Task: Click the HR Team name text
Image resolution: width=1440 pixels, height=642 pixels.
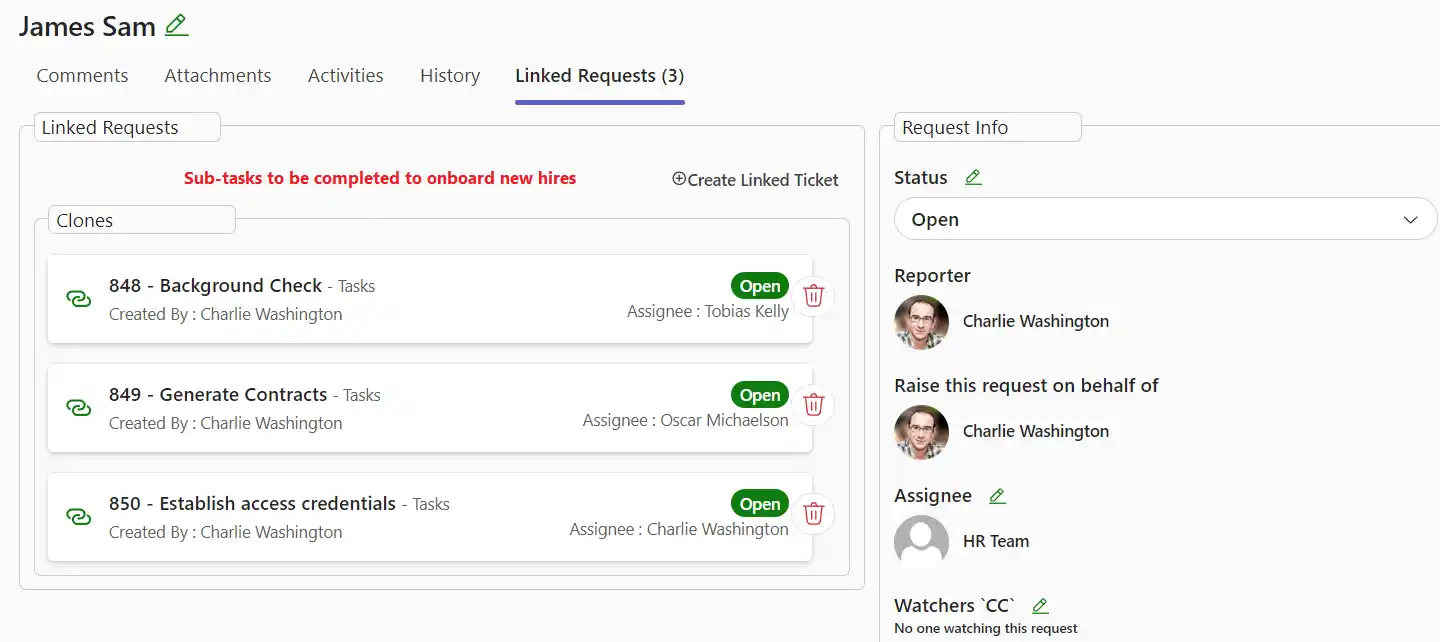Action: (996, 542)
